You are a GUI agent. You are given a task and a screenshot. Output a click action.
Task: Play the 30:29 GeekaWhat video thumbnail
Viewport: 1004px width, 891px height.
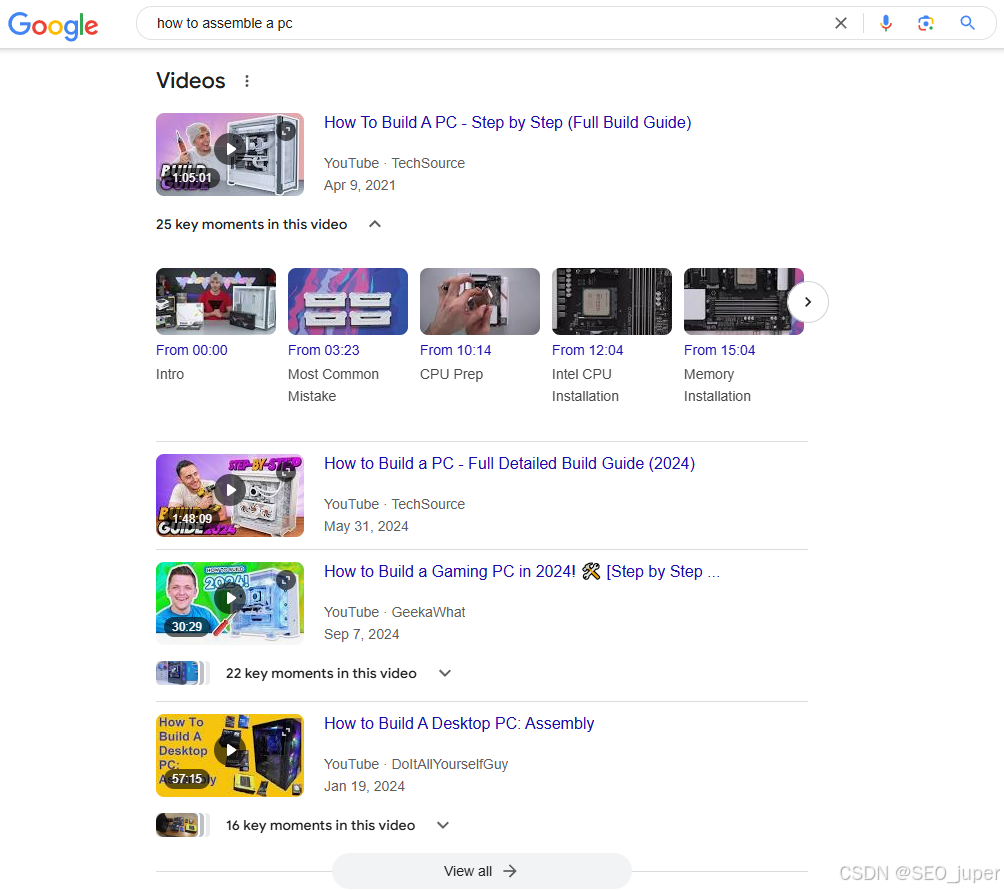230,603
